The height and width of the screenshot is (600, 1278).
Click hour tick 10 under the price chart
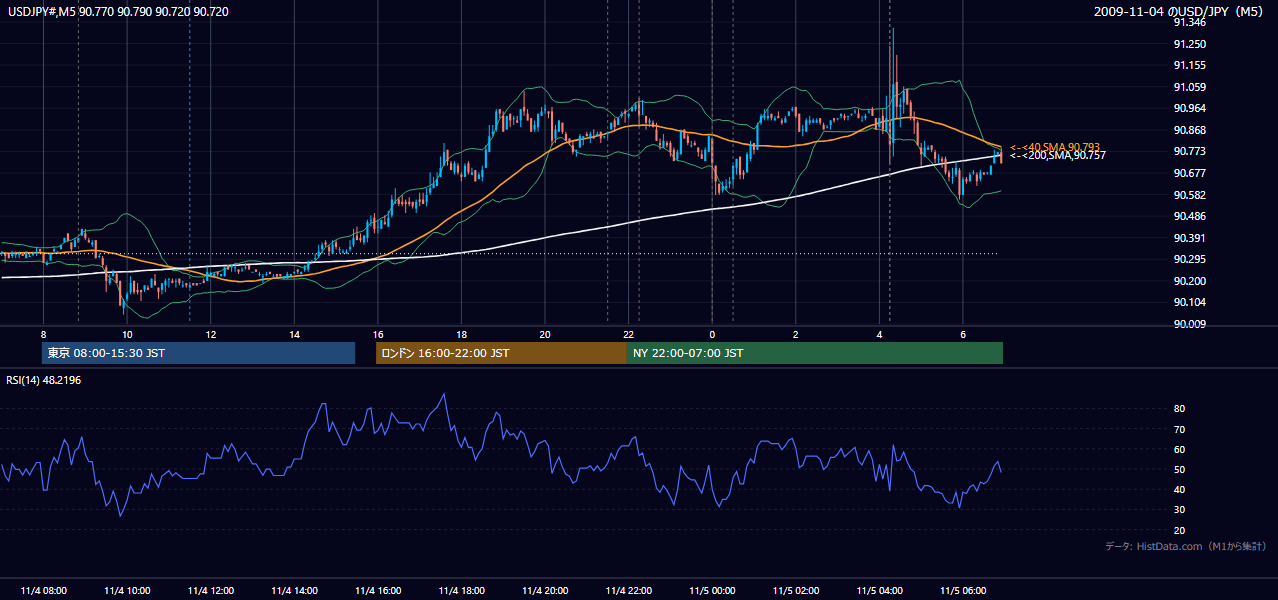(x=127, y=334)
